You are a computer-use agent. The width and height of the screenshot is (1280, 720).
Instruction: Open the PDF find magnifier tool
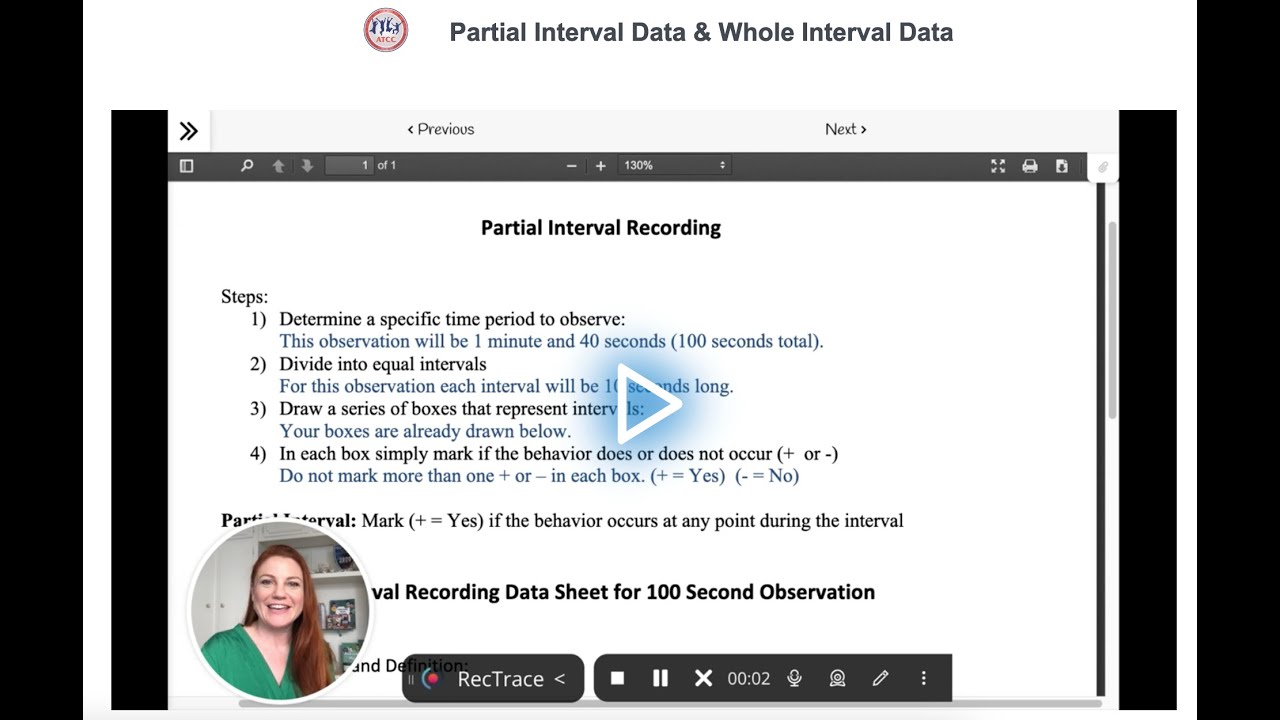coord(247,166)
